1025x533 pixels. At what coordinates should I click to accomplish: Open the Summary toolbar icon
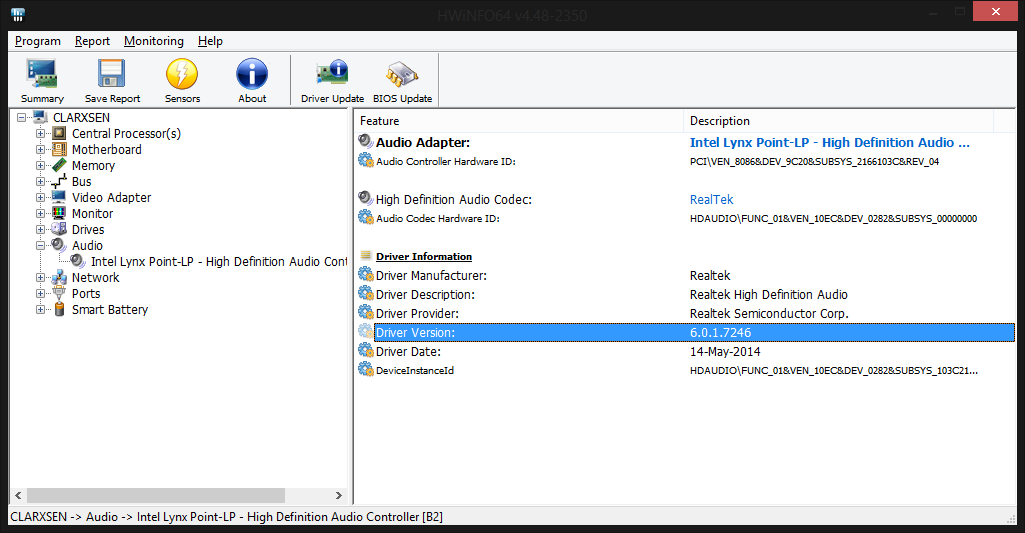coord(42,74)
